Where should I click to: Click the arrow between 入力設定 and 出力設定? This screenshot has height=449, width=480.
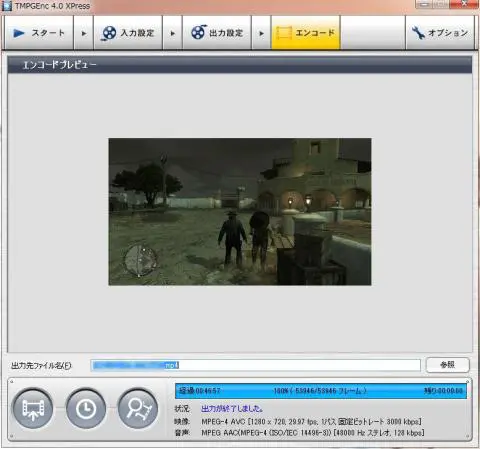172,33
